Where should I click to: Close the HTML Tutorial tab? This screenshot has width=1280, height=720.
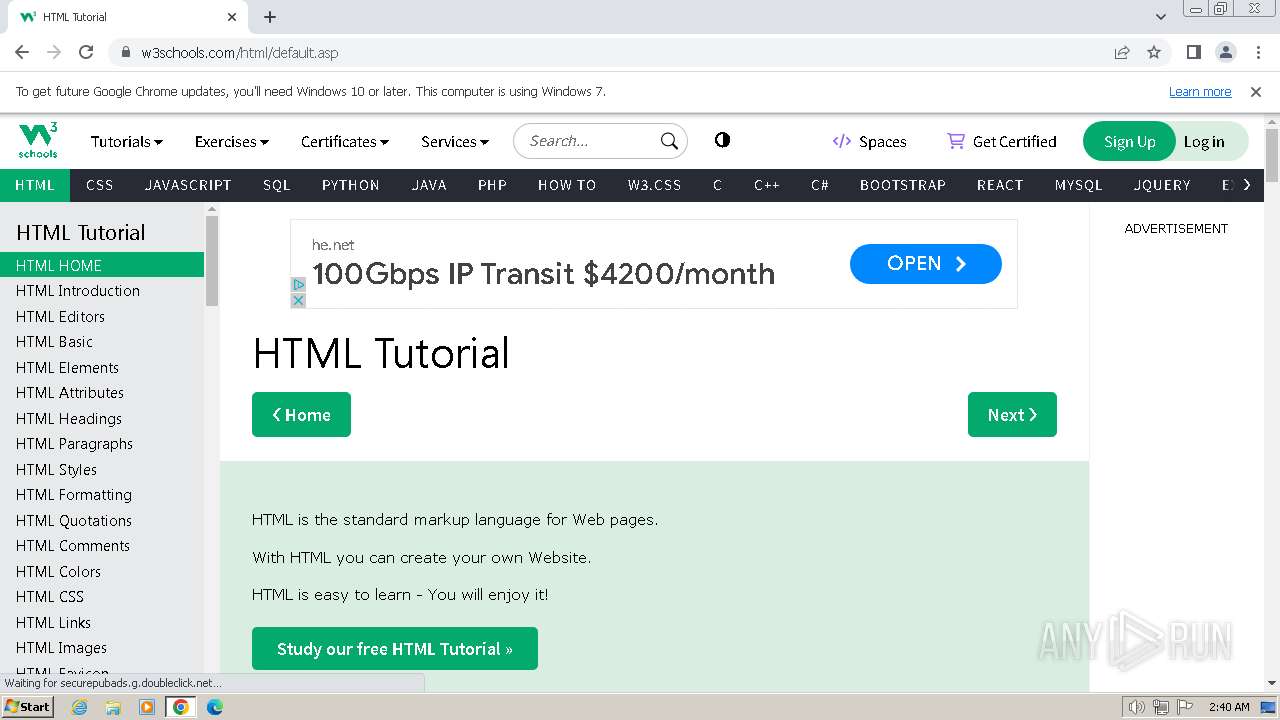232,17
